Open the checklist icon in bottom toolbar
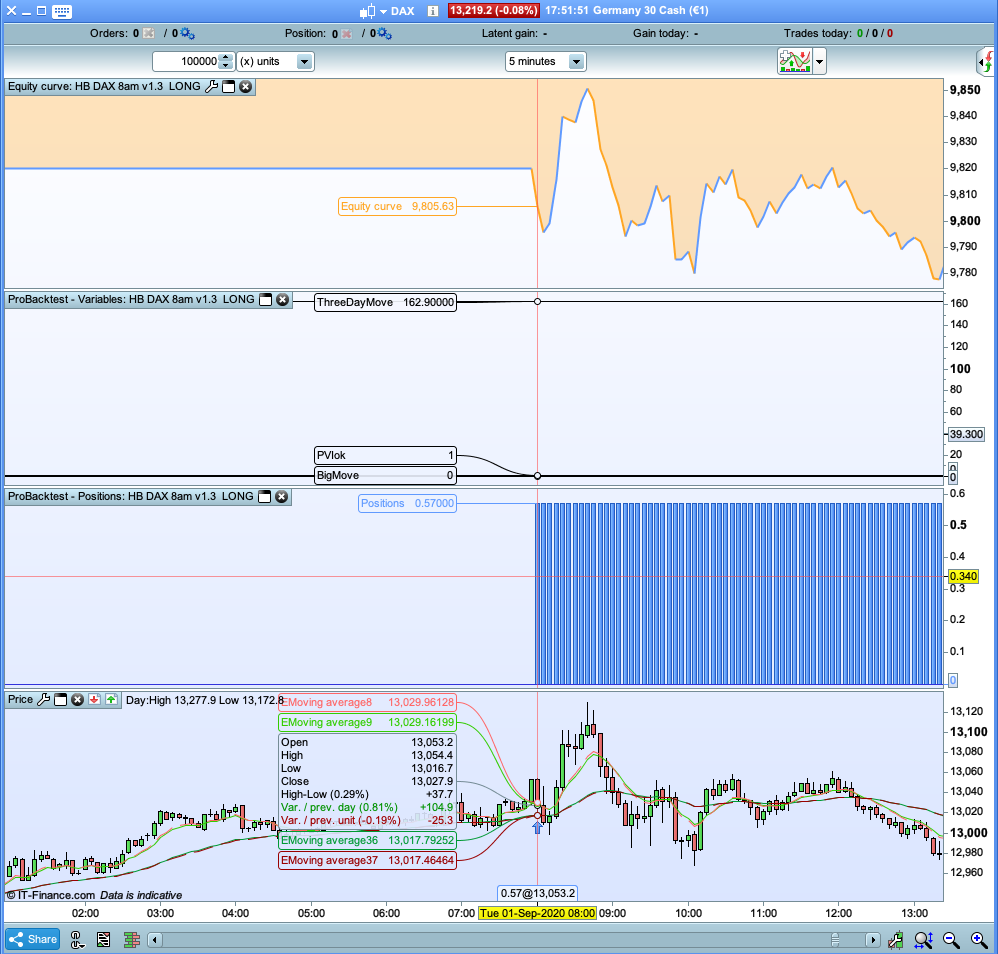This screenshot has width=998, height=954. tap(104, 939)
